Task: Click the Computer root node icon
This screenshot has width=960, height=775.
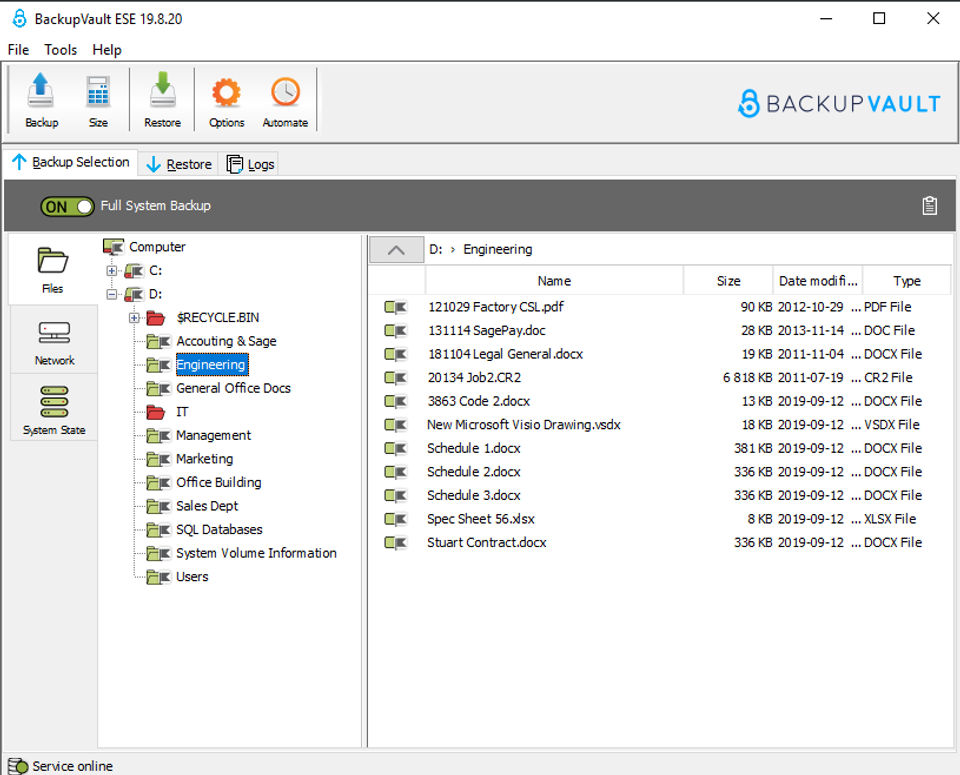Action: tap(113, 247)
